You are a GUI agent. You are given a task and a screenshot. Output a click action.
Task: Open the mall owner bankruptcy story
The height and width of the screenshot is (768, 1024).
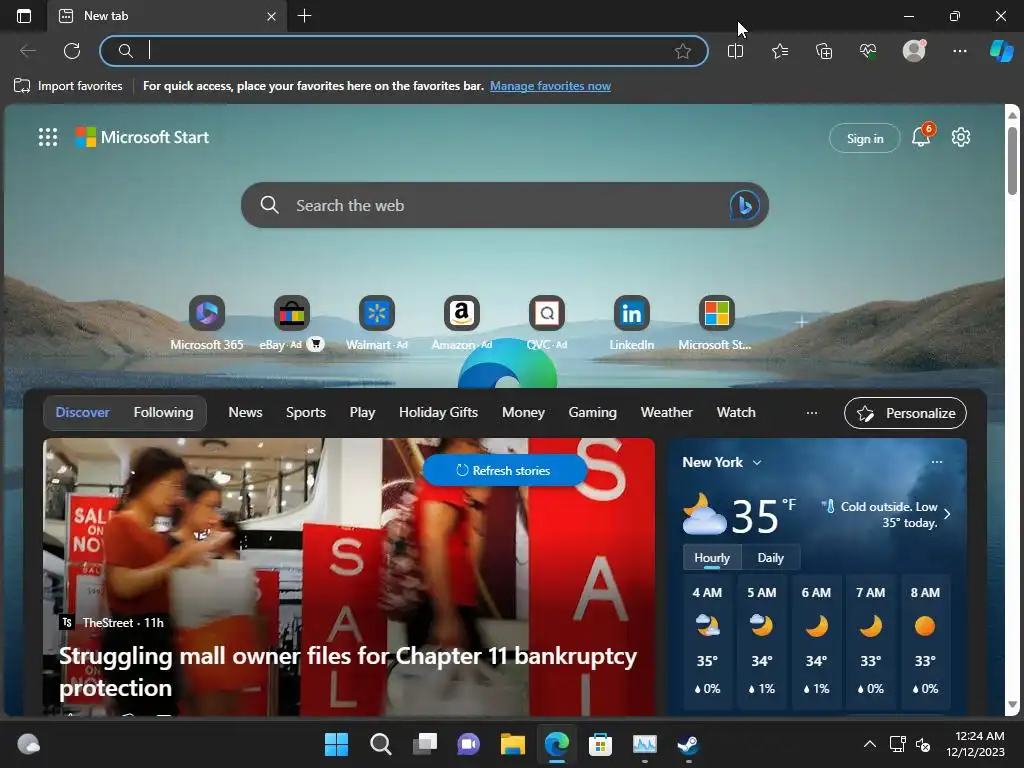pyautogui.click(x=347, y=671)
